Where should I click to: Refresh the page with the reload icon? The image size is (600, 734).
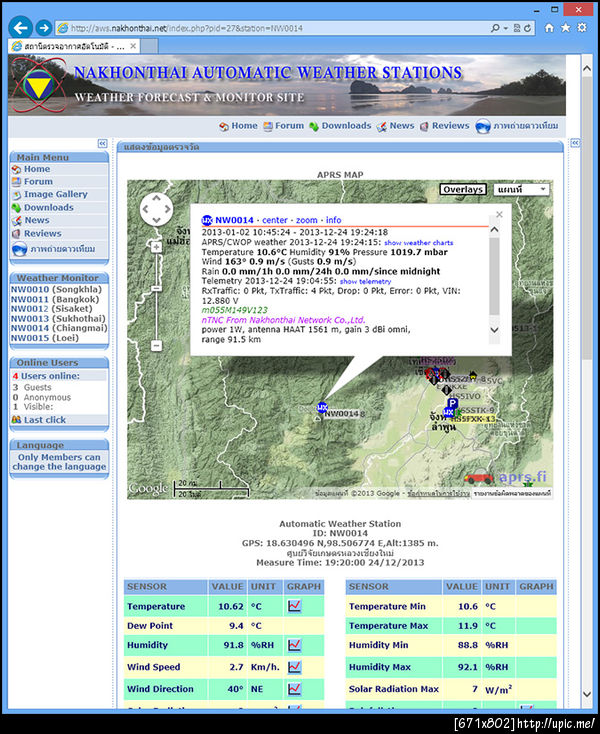(x=527, y=28)
